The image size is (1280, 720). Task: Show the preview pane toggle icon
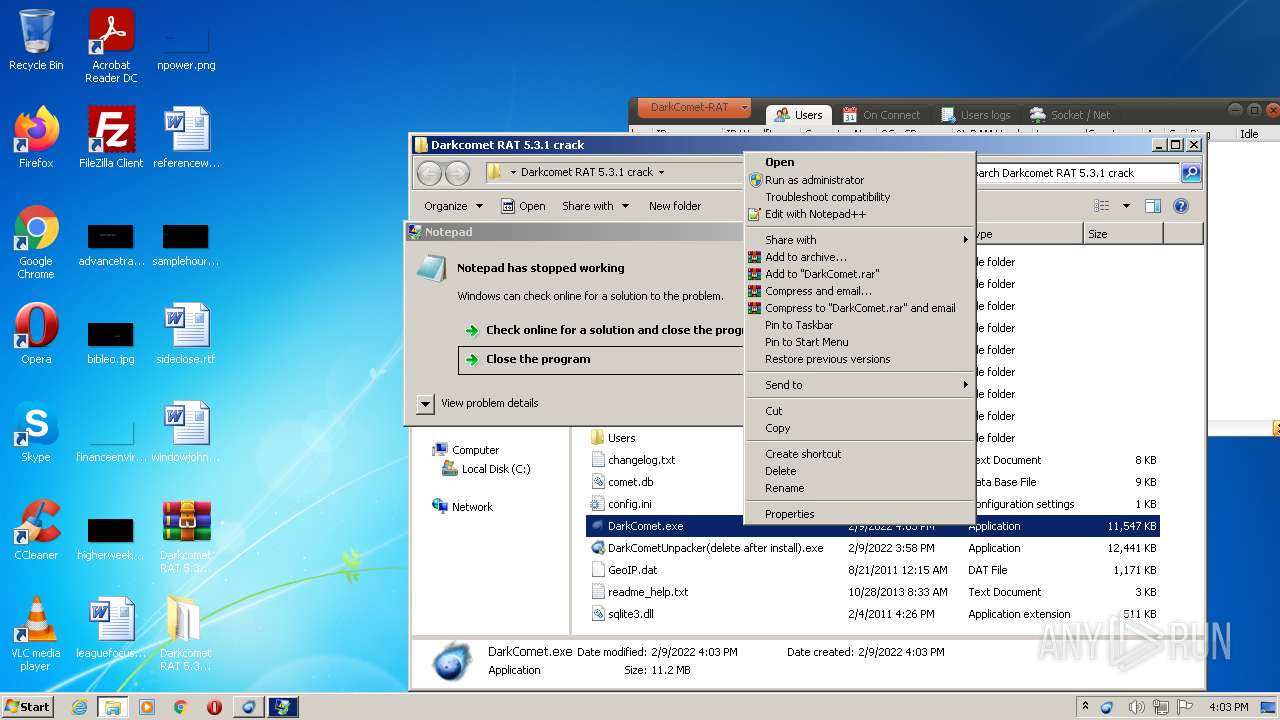[1153, 206]
